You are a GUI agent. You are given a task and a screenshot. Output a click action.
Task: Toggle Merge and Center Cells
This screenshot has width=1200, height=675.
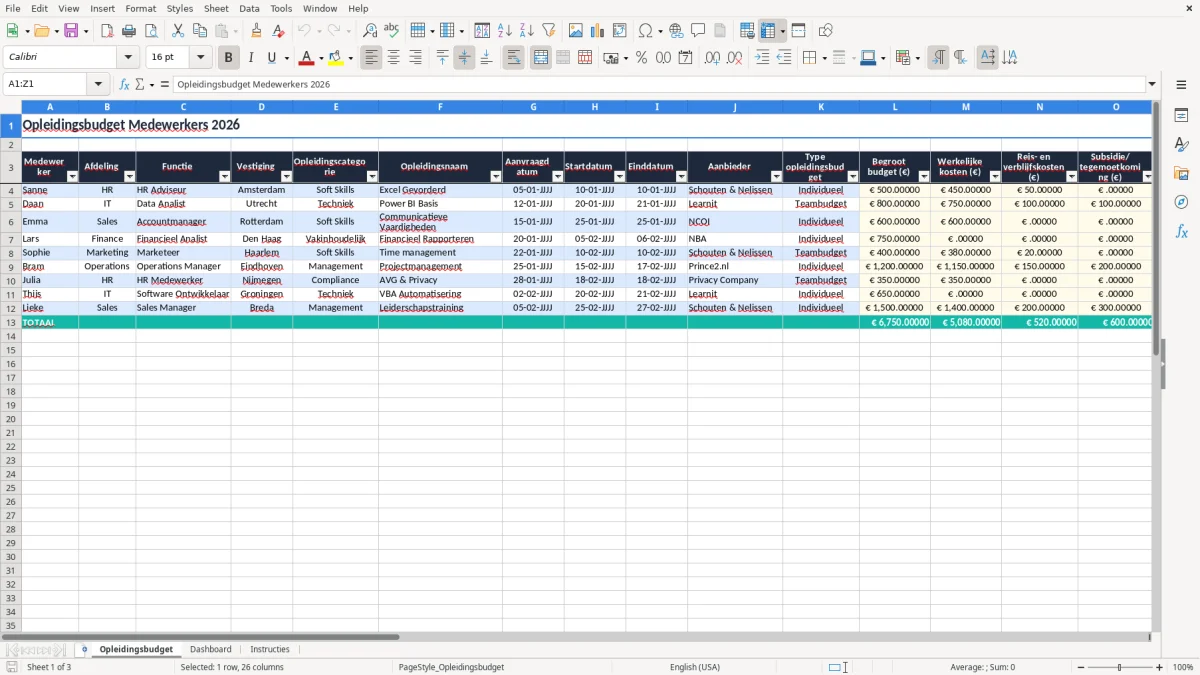pos(541,58)
